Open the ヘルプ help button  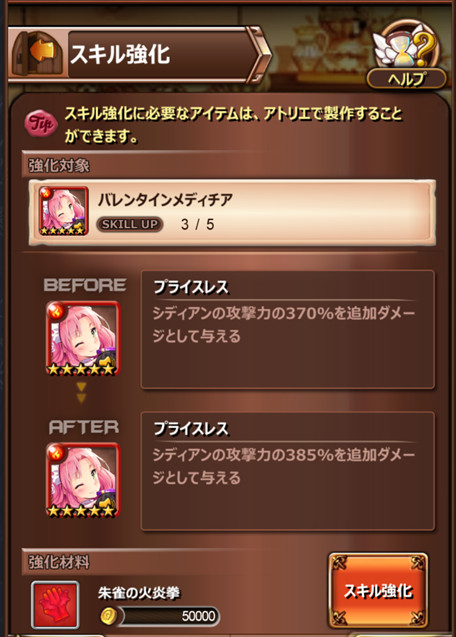click(x=406, y=79)
